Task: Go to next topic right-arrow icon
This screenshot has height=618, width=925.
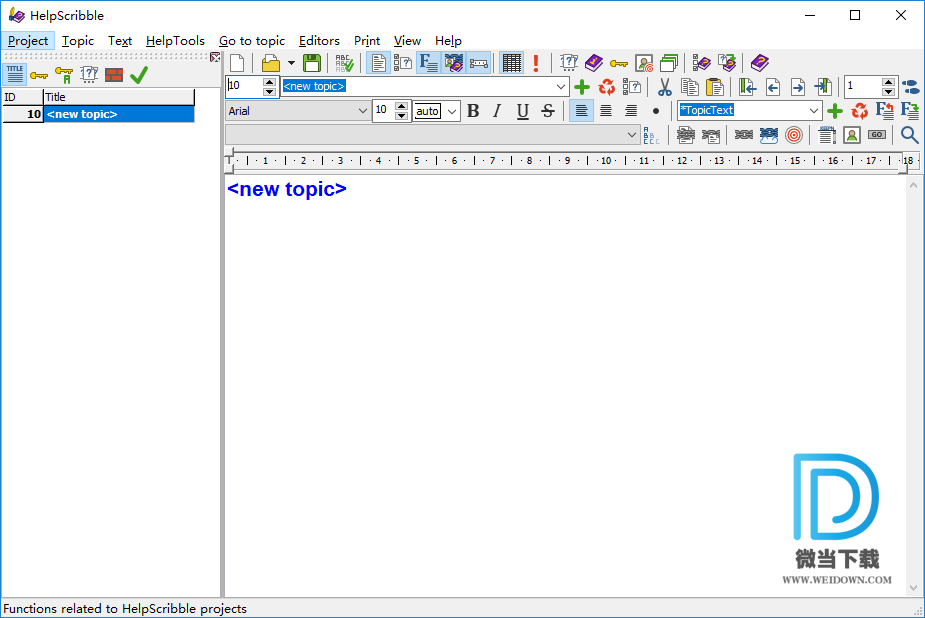Action: tap(798, 87)
